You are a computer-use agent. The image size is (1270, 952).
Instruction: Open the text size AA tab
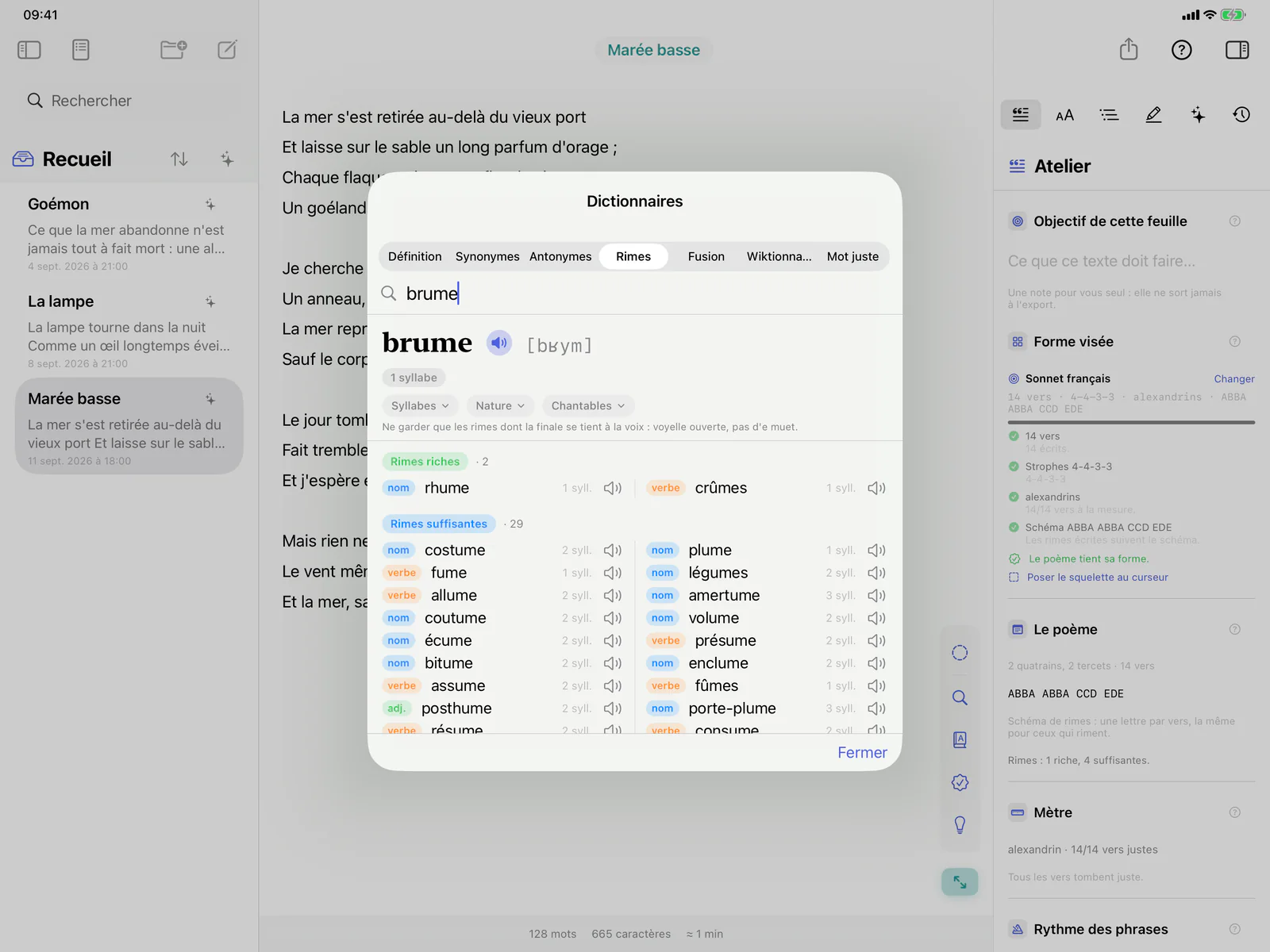point(1064,115)
